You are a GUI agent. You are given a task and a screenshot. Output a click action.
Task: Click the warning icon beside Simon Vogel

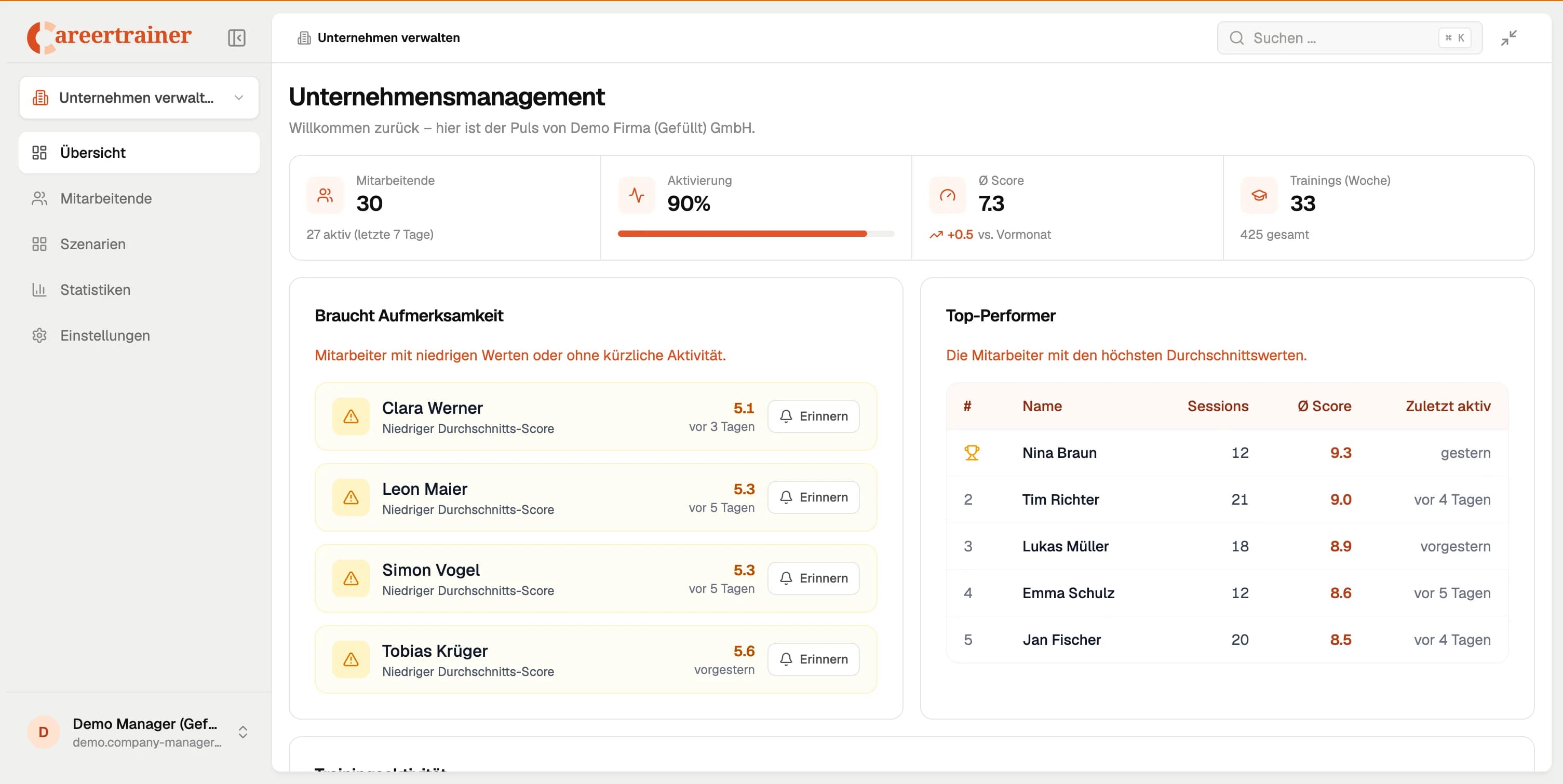pyautogui.click(x=351, y=578)
